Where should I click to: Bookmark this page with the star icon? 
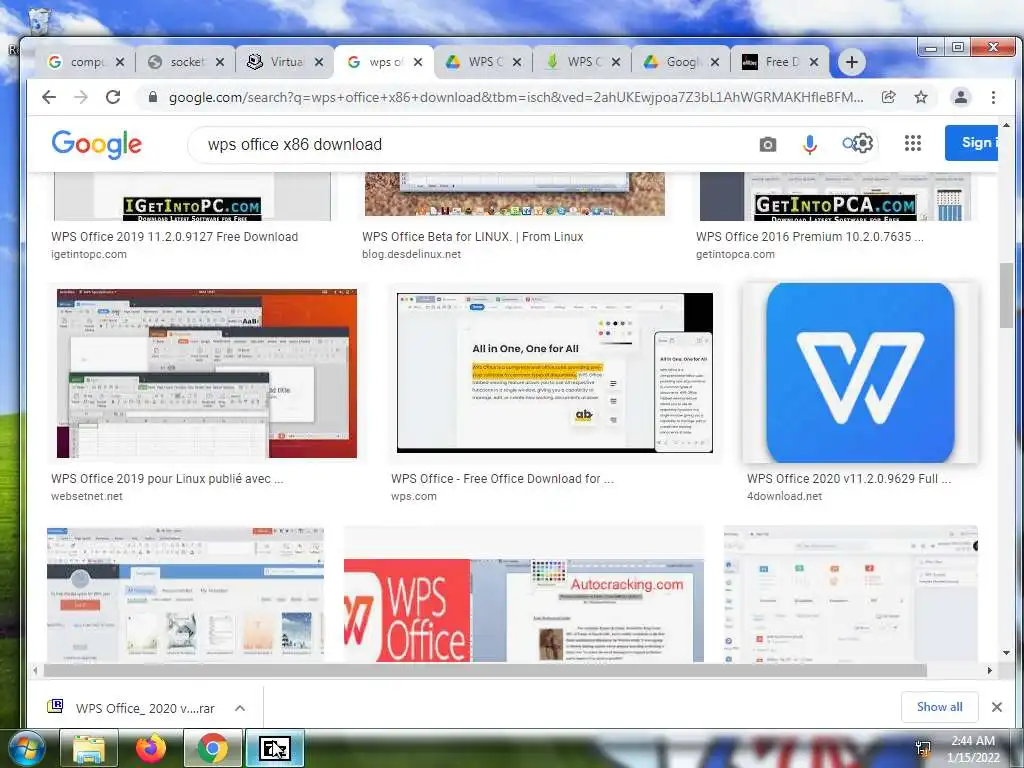(921, 97)
